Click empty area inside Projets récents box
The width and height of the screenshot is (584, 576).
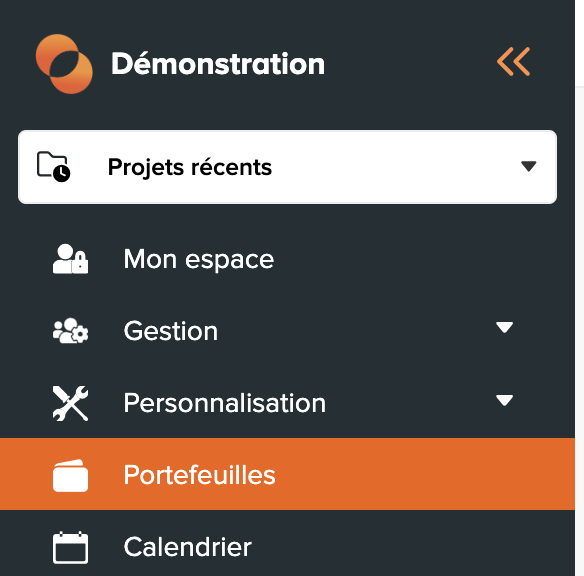click(395, 167)
